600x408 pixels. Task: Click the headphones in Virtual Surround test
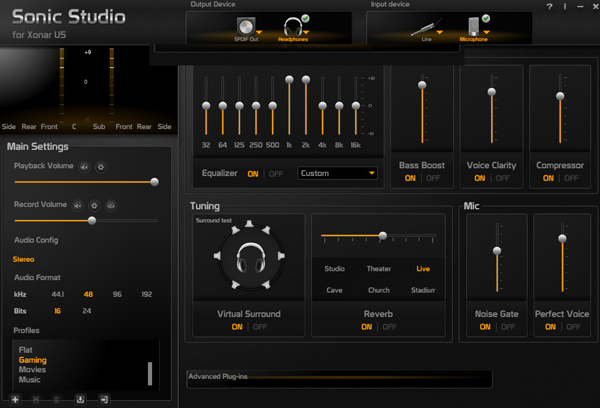[x=251, y=257]
